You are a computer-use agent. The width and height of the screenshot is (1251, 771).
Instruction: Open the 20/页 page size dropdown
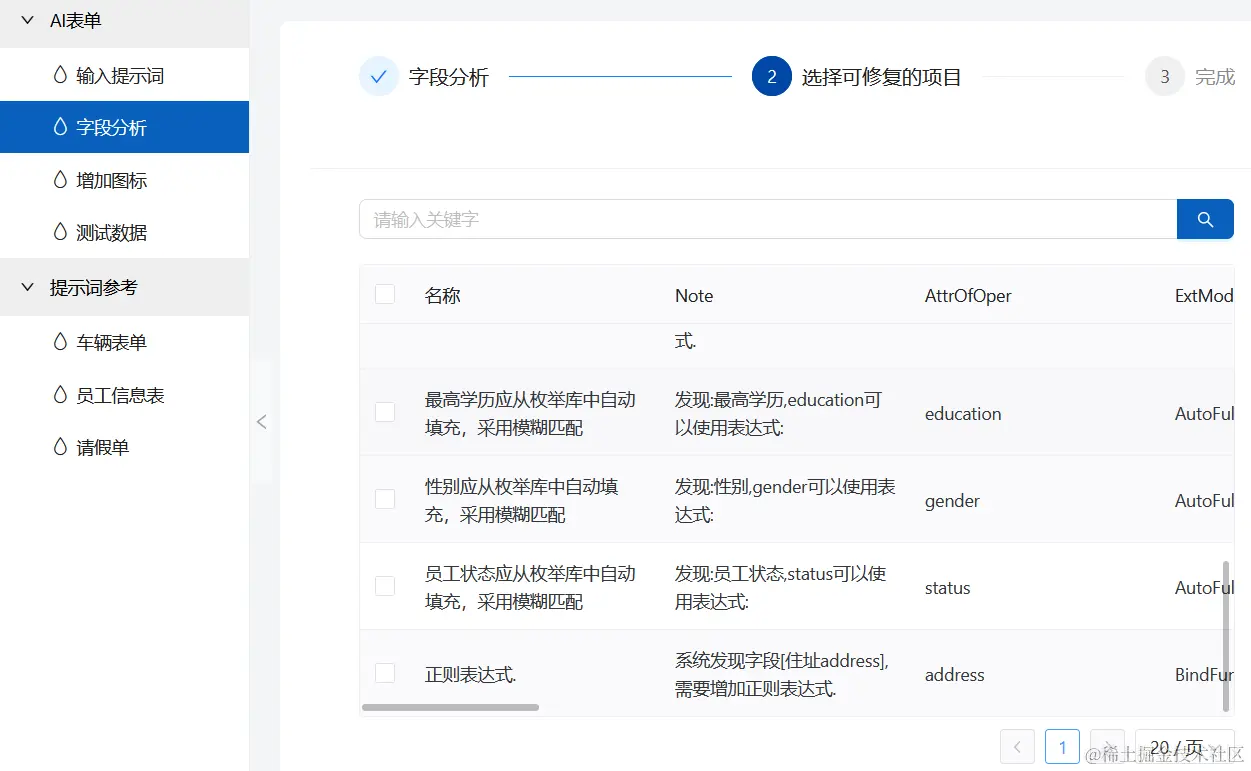tap(1185, 747)
